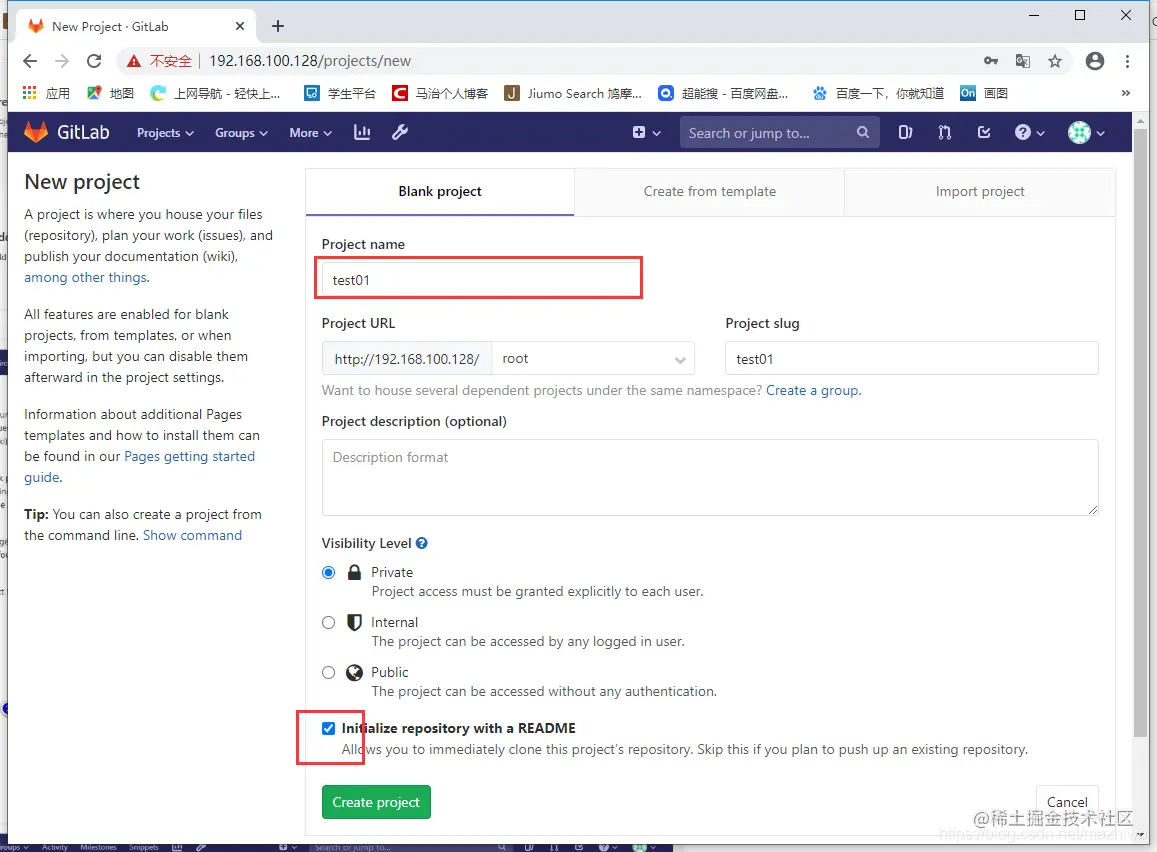Open the Pages getting started guide link
1157x852 pixels.
[139, 467]
